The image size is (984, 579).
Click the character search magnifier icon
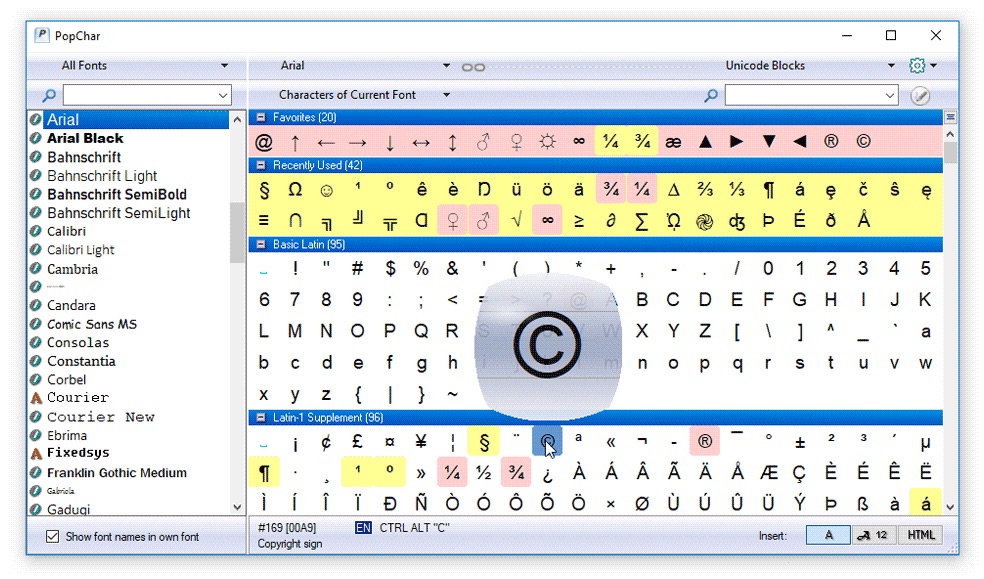711,95
